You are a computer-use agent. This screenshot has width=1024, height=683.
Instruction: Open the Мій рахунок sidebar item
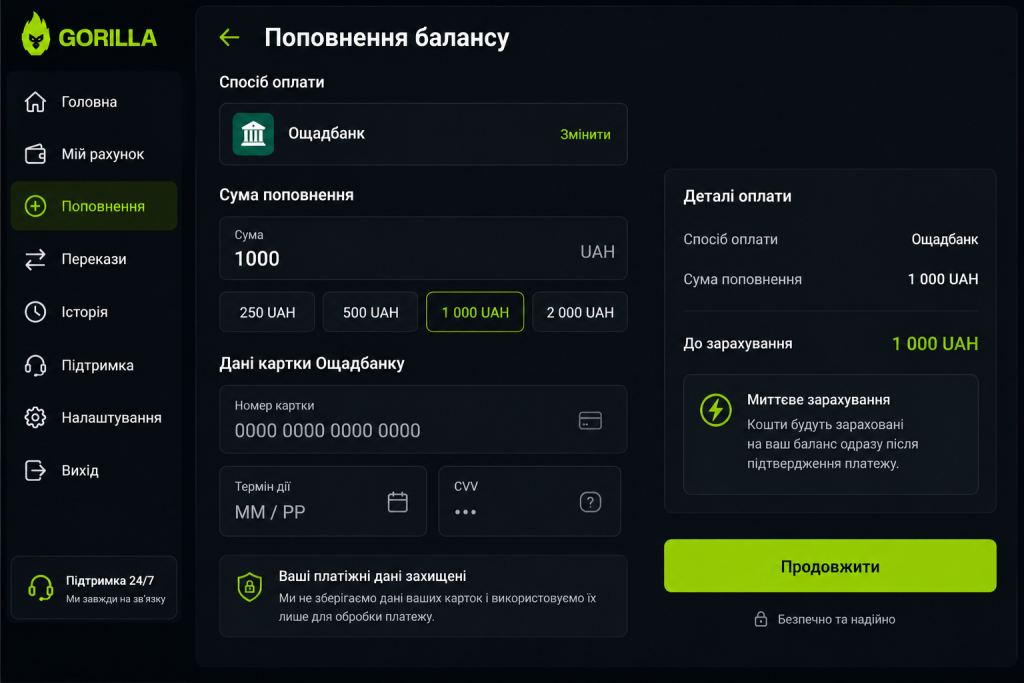click(94, 154)
